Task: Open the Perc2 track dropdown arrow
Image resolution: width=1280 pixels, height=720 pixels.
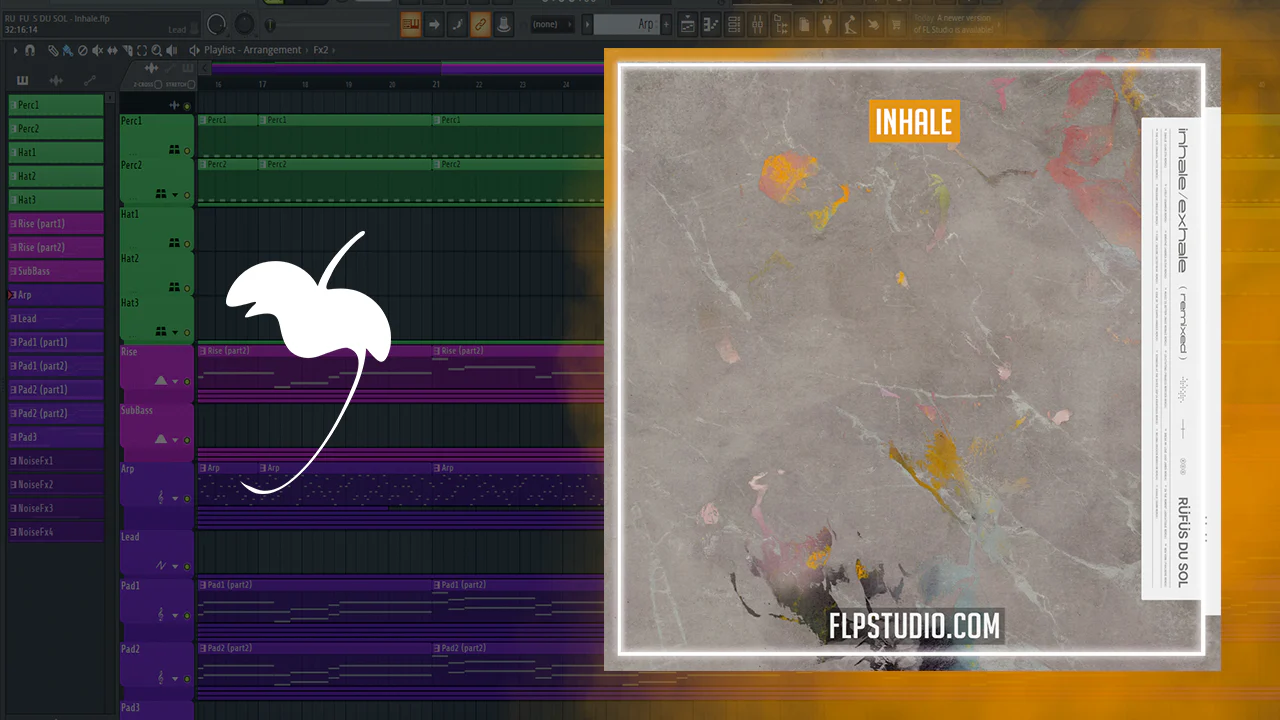Action: (176, 195)
